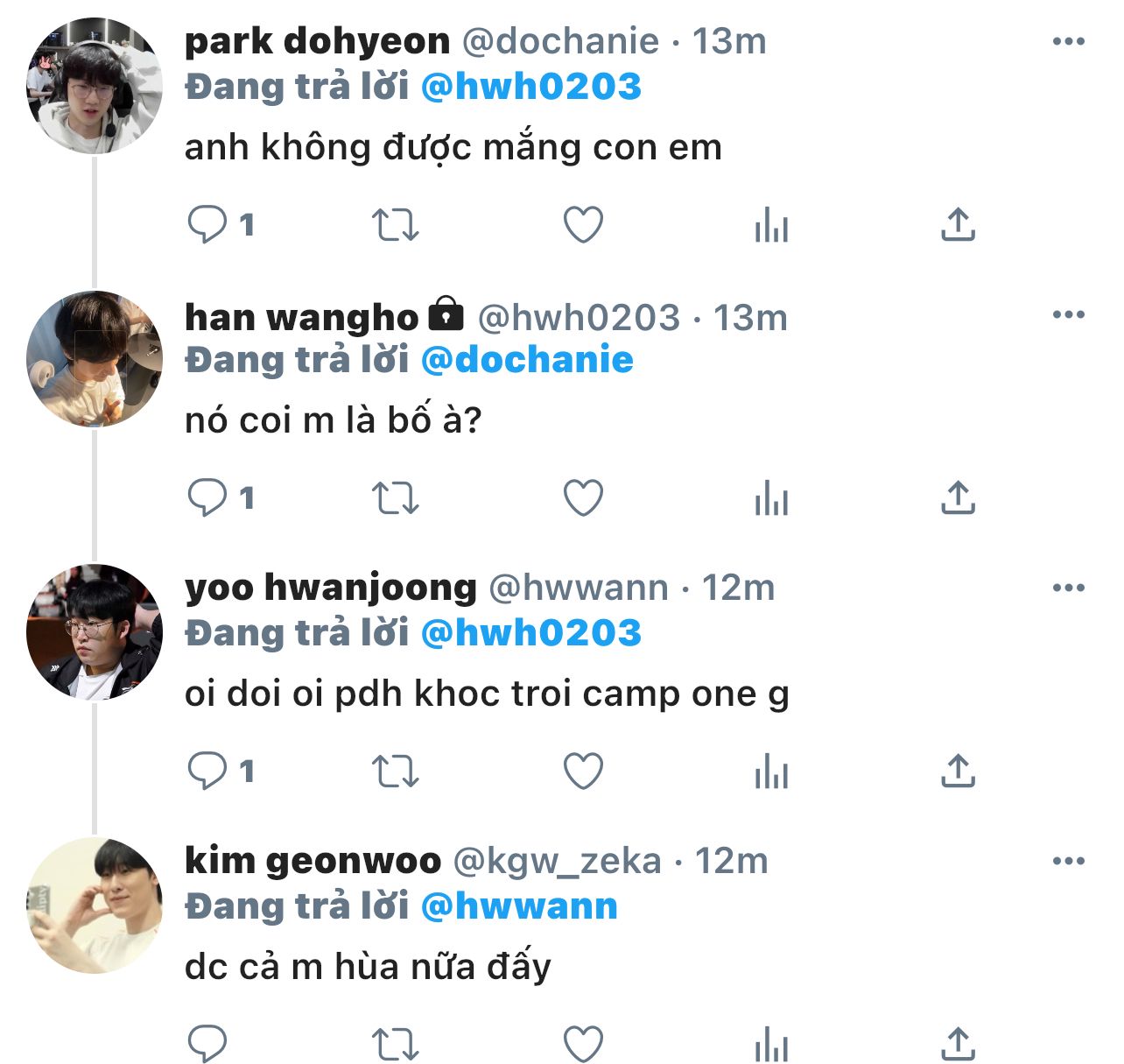Open kim geonwoo's profile avatar

(x=95, y=905)
